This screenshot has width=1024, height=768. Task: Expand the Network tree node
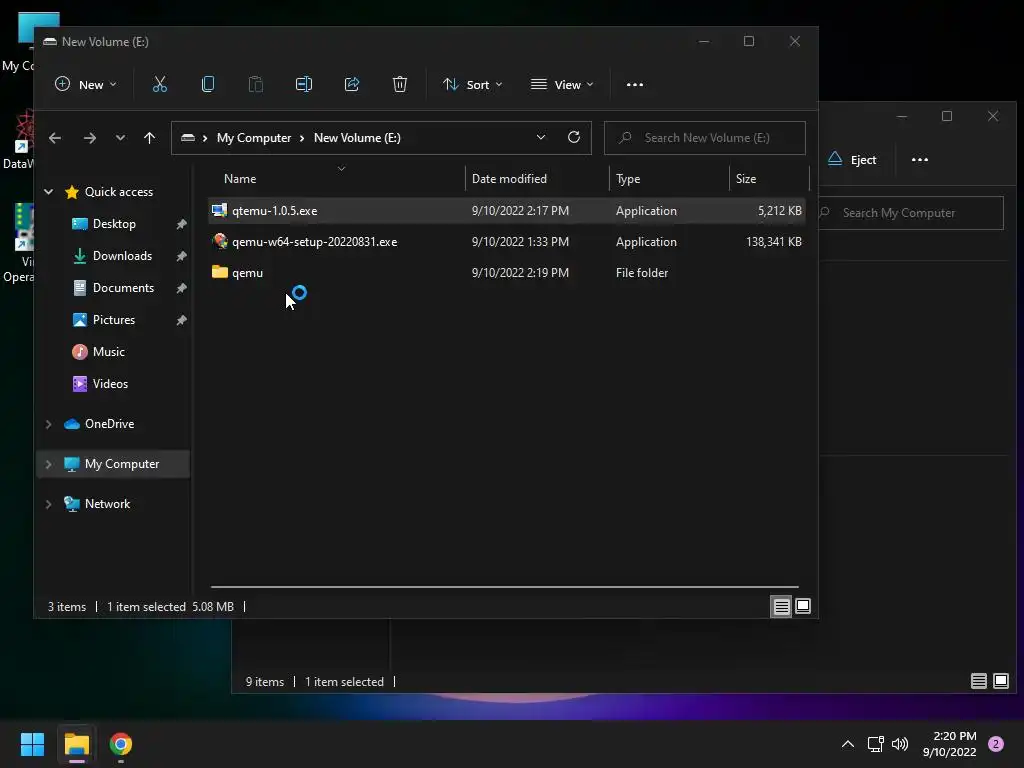[48, 504]
